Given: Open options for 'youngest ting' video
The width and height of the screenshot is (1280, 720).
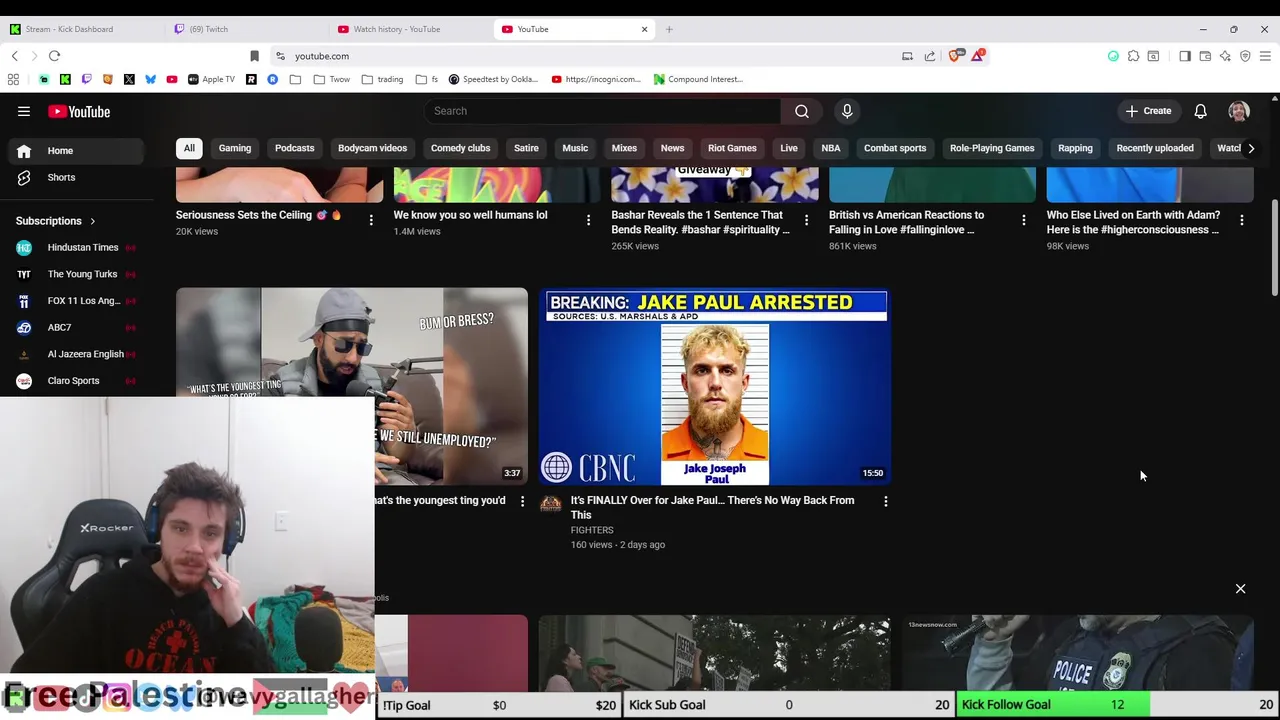Looking at the screenshot, I should [522, 501].
